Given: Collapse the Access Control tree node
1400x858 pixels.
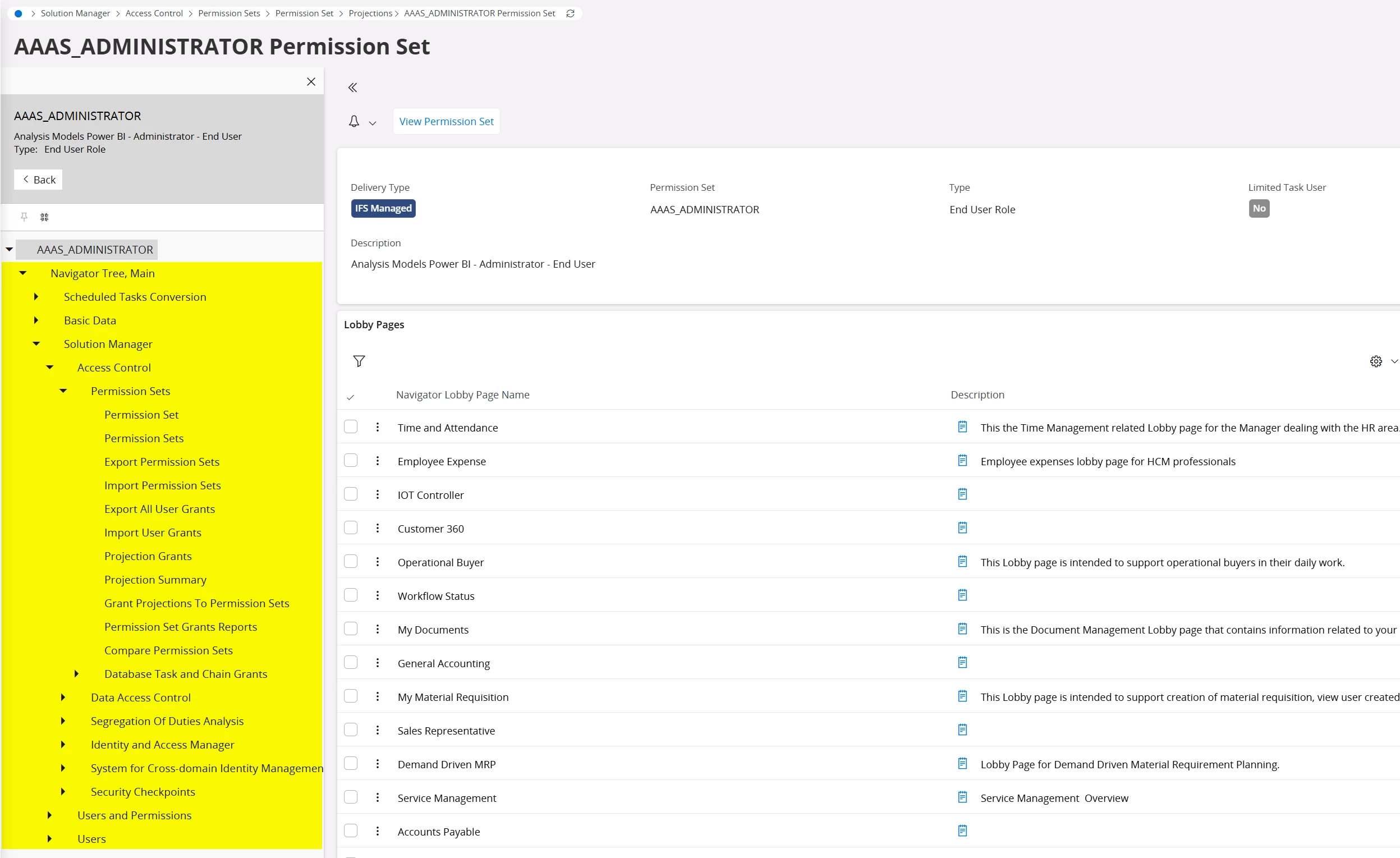Looking at the screenshot, I should click(49, 367).
